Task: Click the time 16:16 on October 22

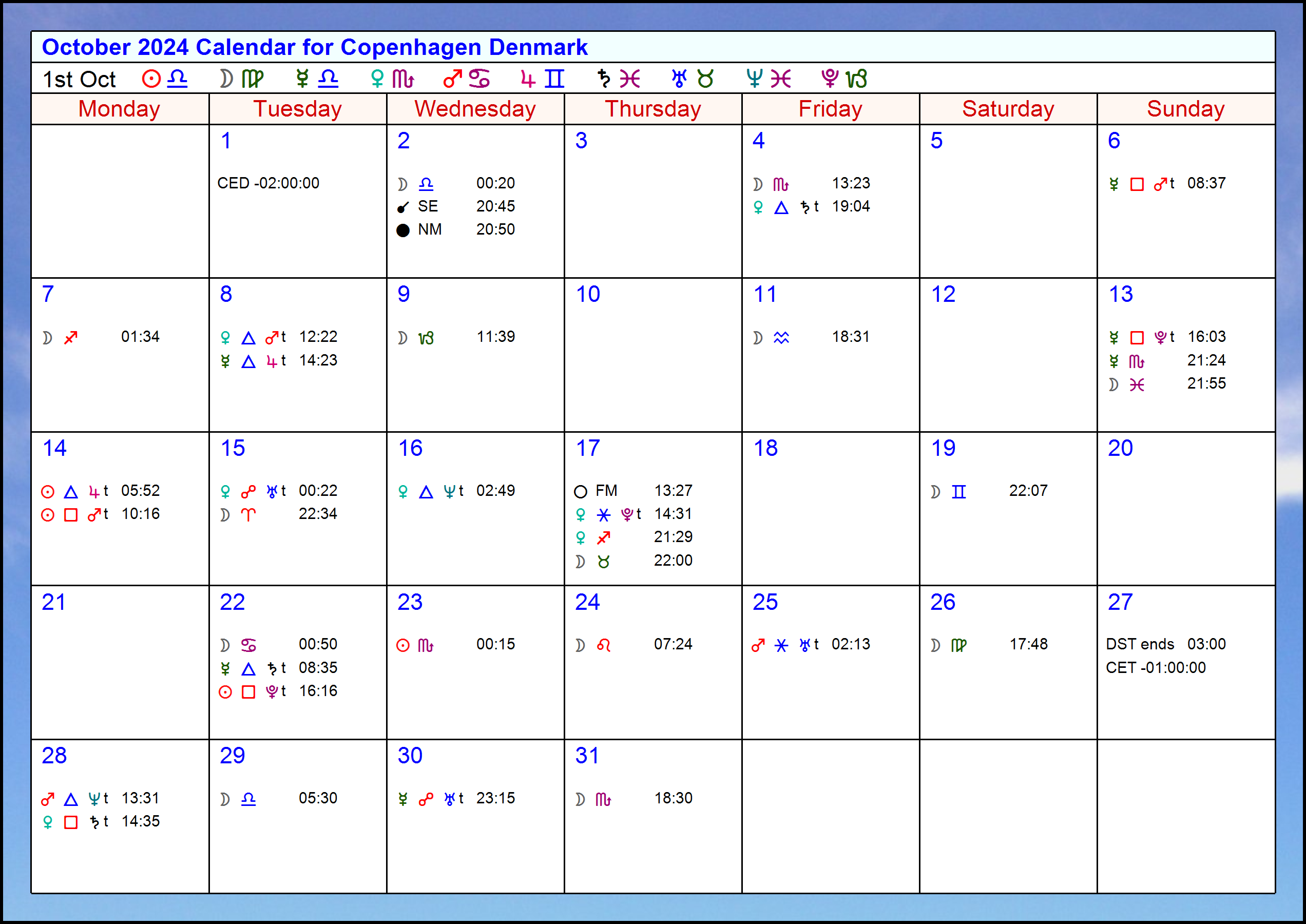Action: click(318, 691)
